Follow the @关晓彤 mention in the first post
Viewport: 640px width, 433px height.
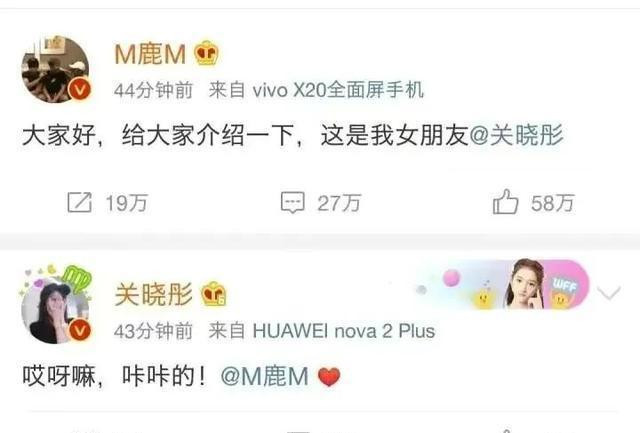click(517, 135)
